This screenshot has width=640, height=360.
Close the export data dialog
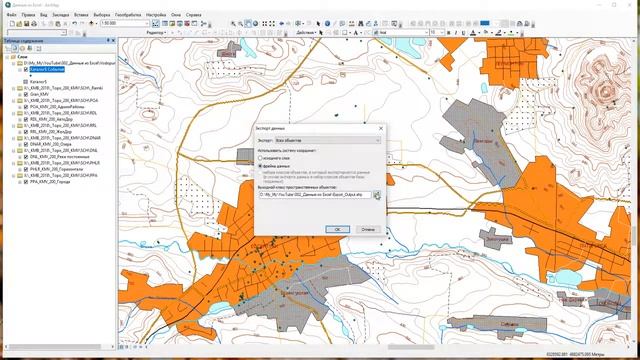pyautogui.click(x=381, y=128)
